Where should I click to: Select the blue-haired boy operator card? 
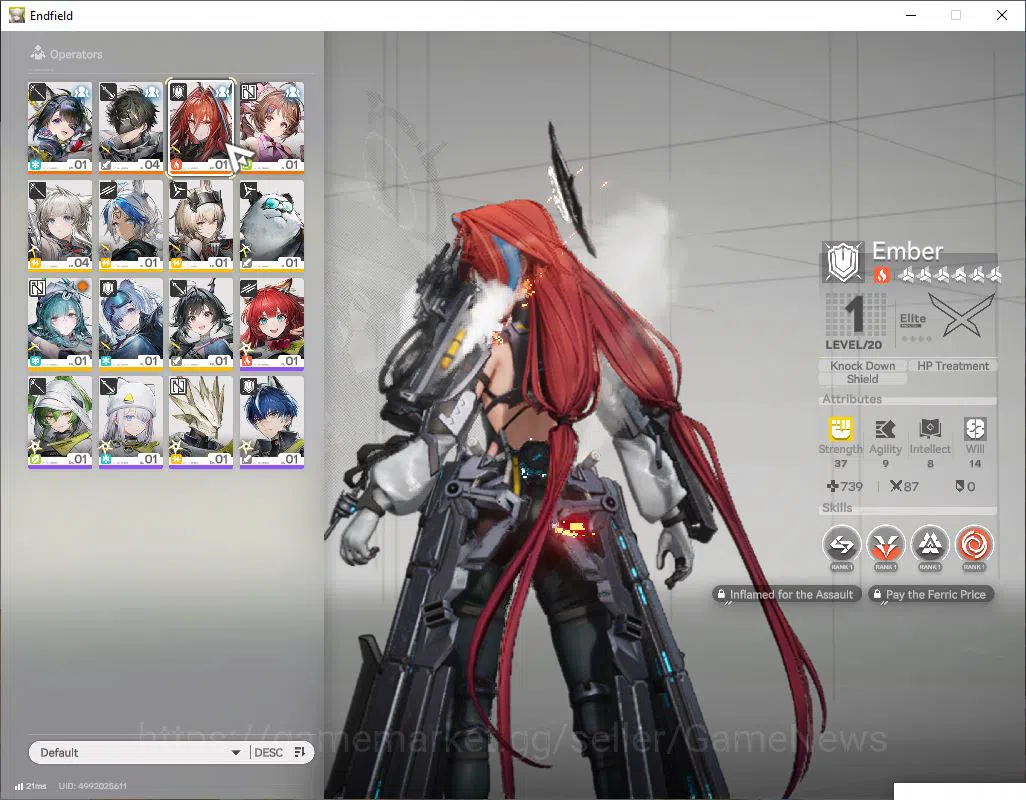pos(272,421)
